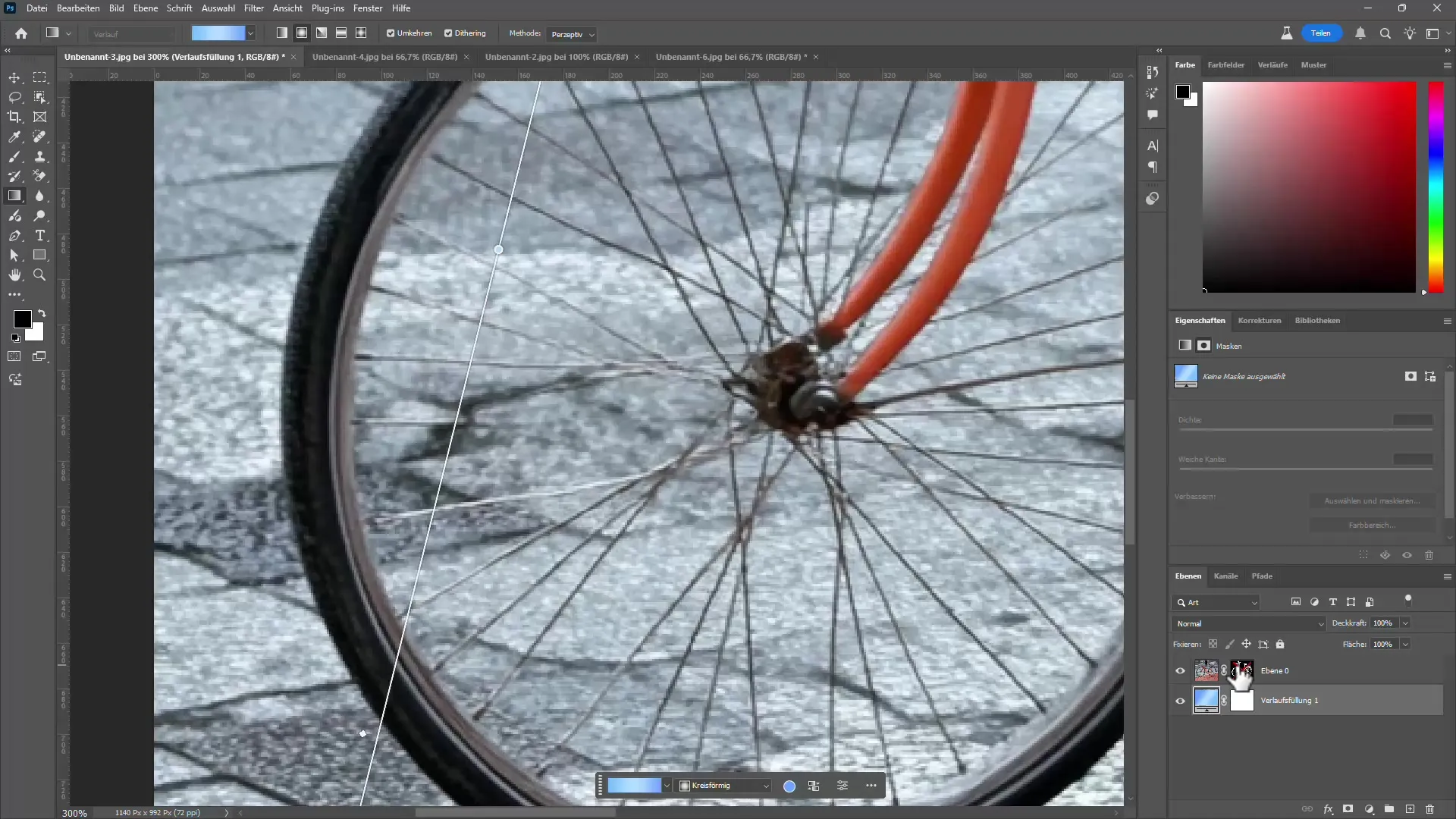Select the Rectangular Marquee tool

(x=39, y=77)
